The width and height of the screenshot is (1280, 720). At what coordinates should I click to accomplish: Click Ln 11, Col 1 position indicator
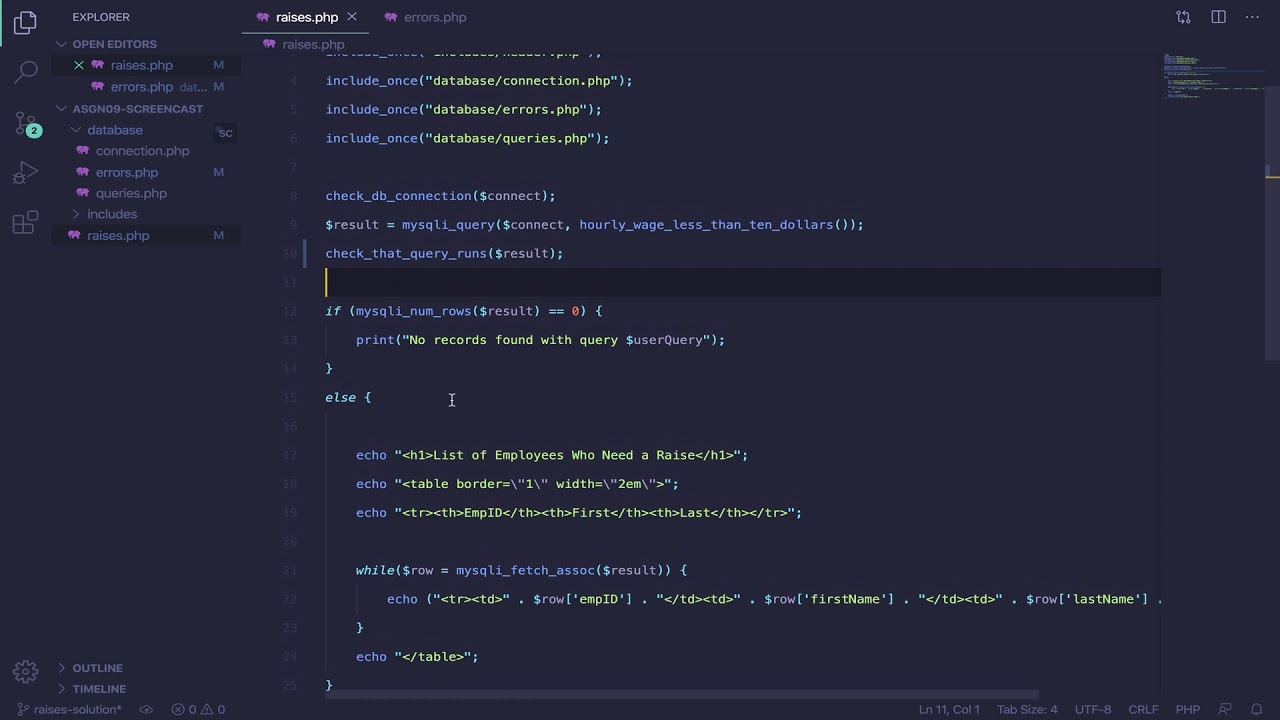(949, 710)
